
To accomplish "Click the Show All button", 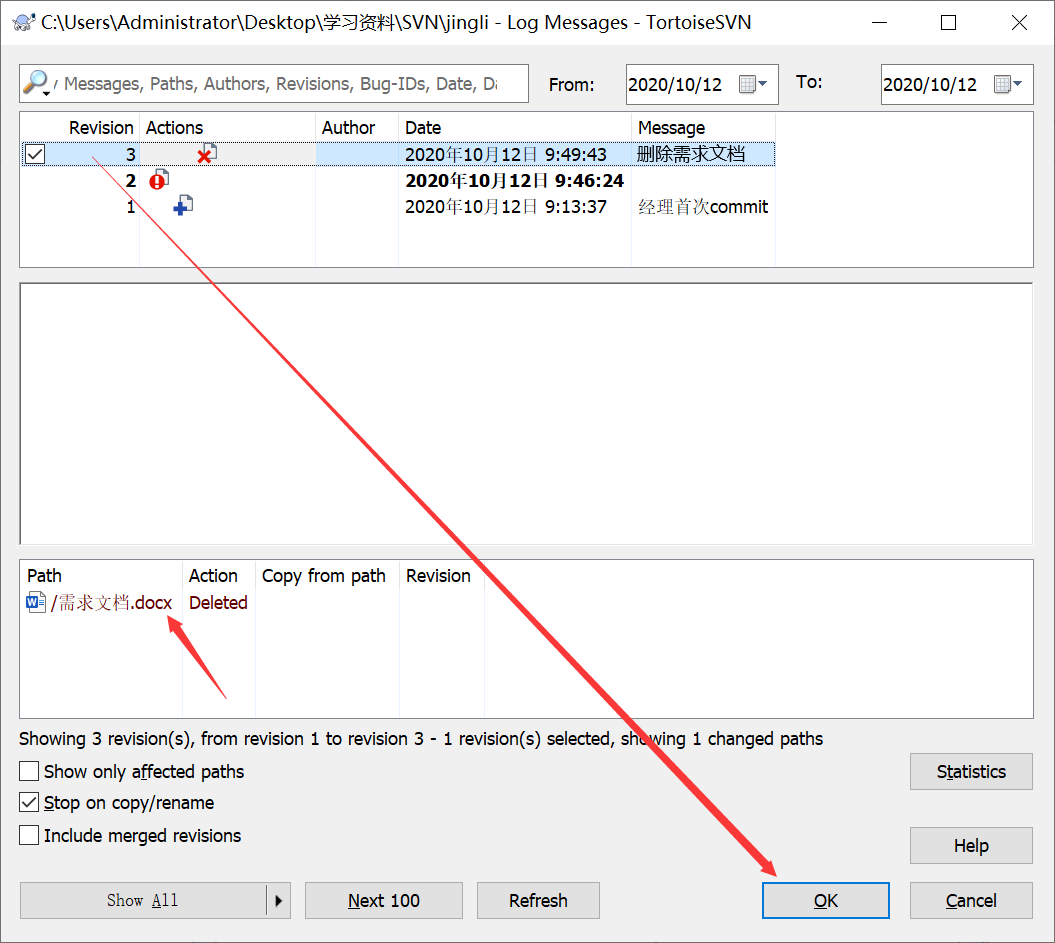I will (143, 900).
